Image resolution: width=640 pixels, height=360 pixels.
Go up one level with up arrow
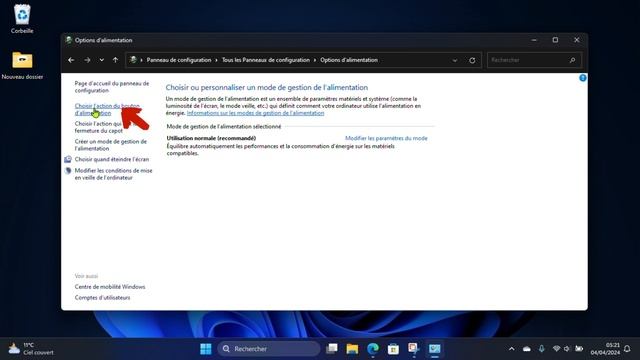(116, 60)
